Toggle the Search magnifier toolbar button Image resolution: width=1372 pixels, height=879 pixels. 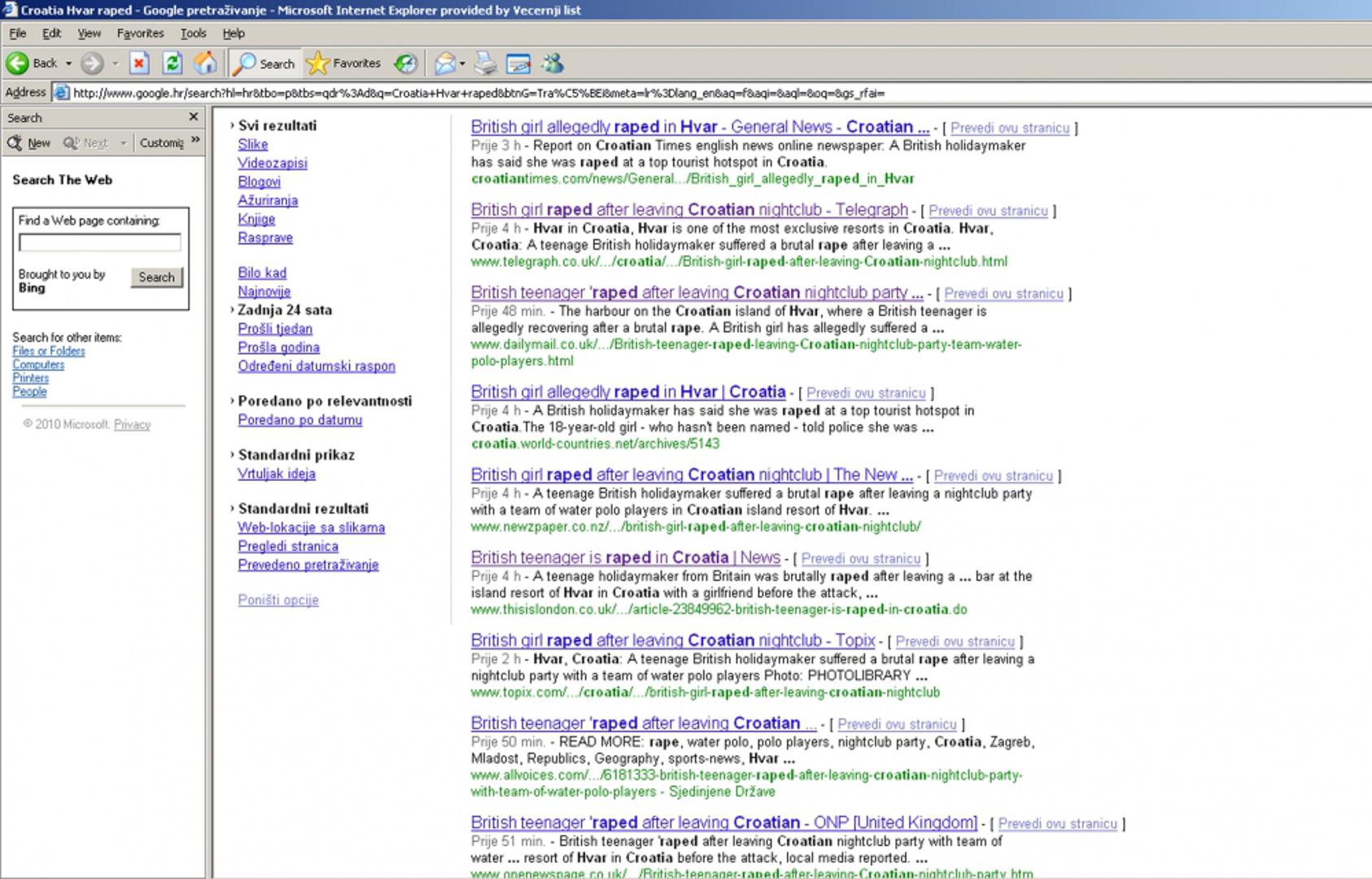[x=264, y=63]
